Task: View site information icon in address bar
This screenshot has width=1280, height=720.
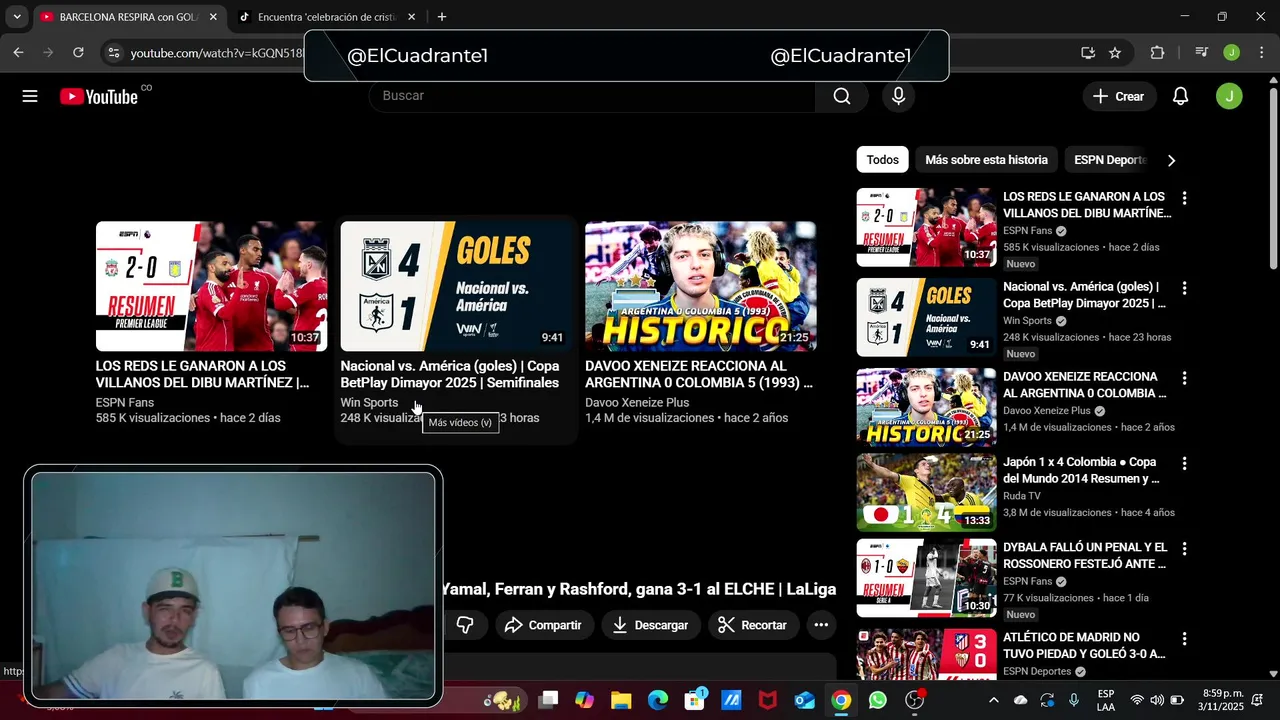Action: (114, 52)
